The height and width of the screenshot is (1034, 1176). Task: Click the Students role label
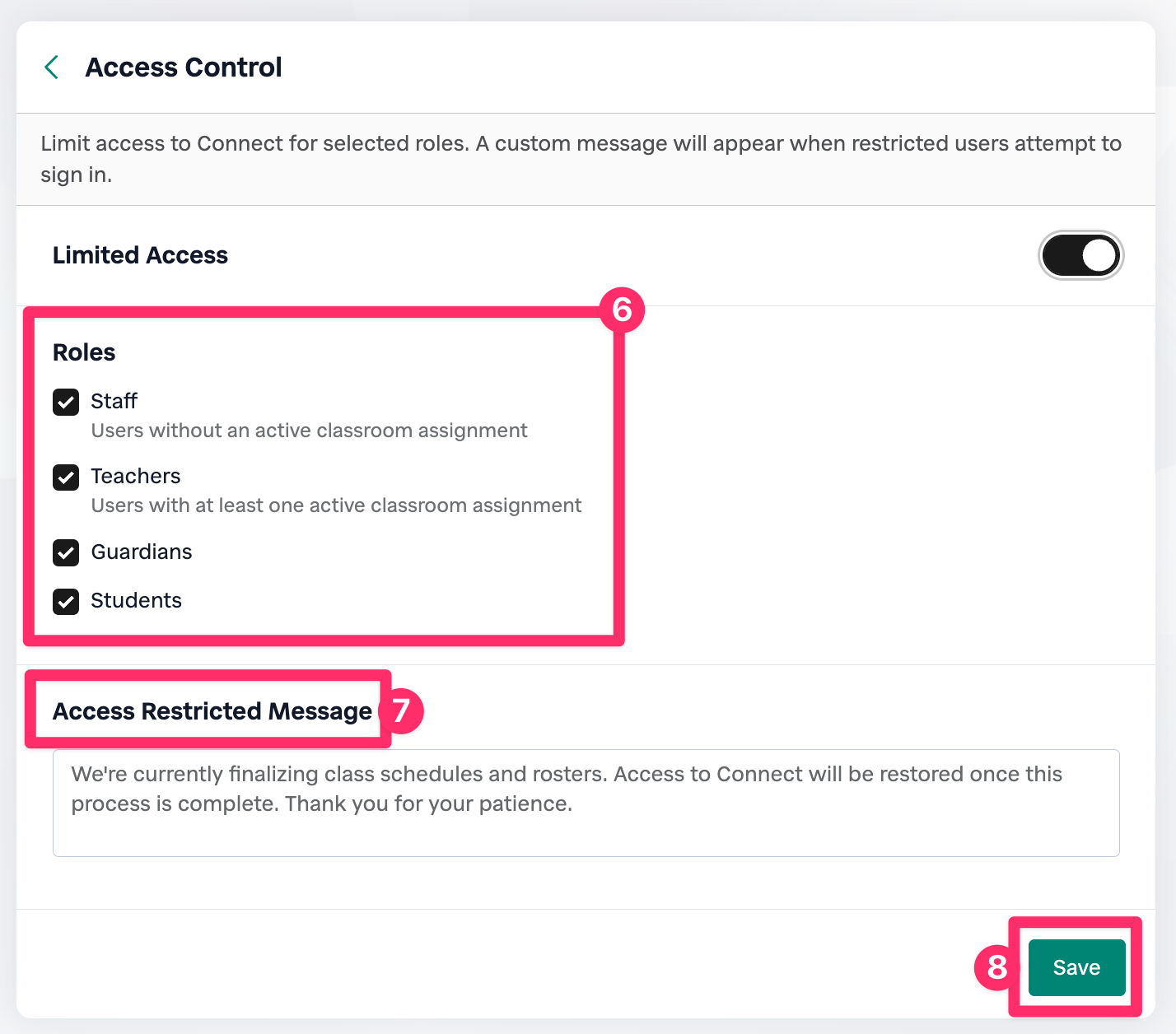[136, 600]
